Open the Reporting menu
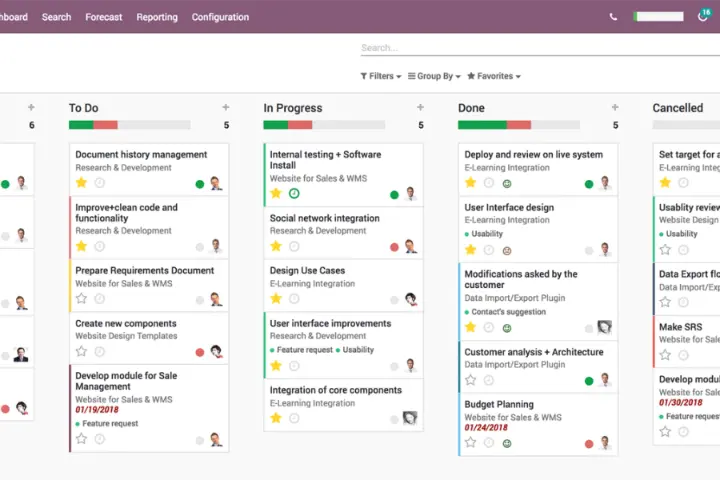The height and width of the screenshot is (480, 720). click(157, 17)
